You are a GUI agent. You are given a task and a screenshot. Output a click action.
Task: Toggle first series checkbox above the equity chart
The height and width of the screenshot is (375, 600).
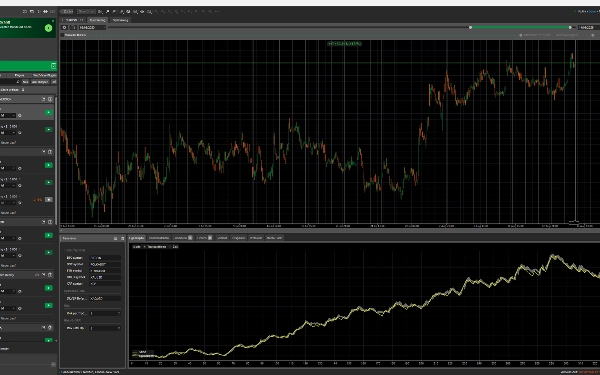click(x=137, y=247)
